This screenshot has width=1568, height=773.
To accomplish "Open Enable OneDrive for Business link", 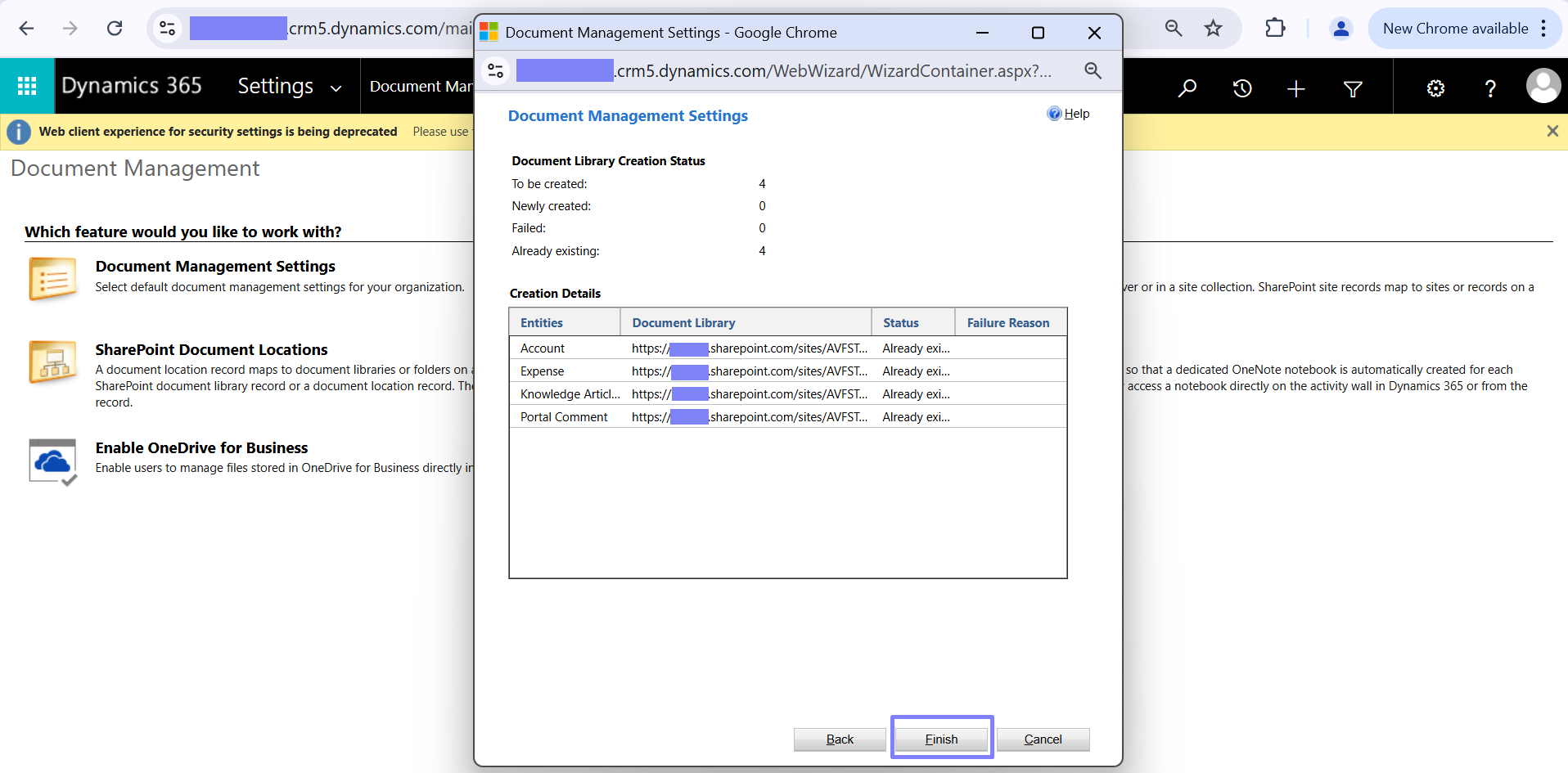I will point(201,448).
